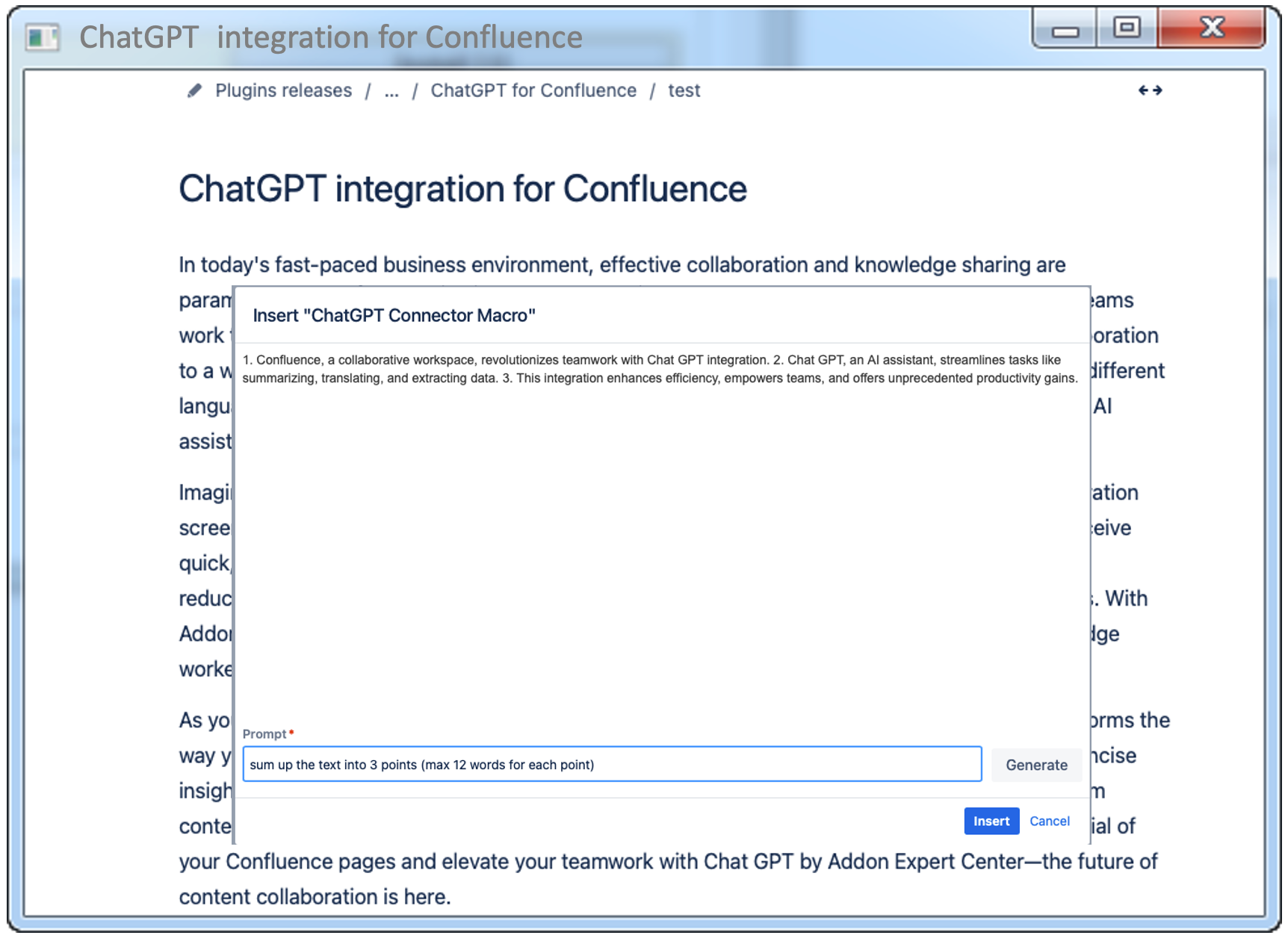1288x941 pixels.
Task: Open ChatGPT for Confluence breadcrumb
Action: [x=533, y=90]
